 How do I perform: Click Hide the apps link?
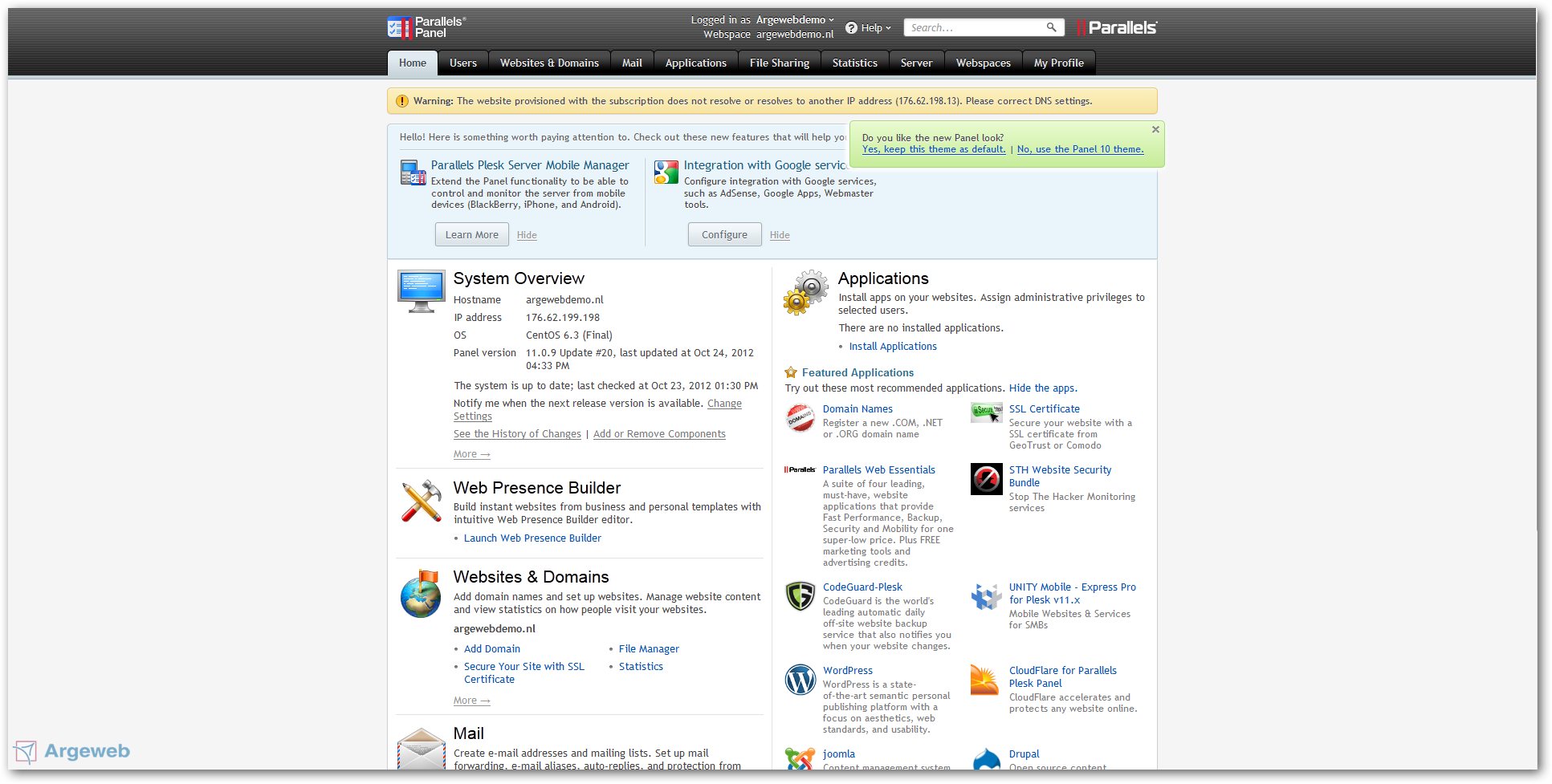coord(1043,388)
